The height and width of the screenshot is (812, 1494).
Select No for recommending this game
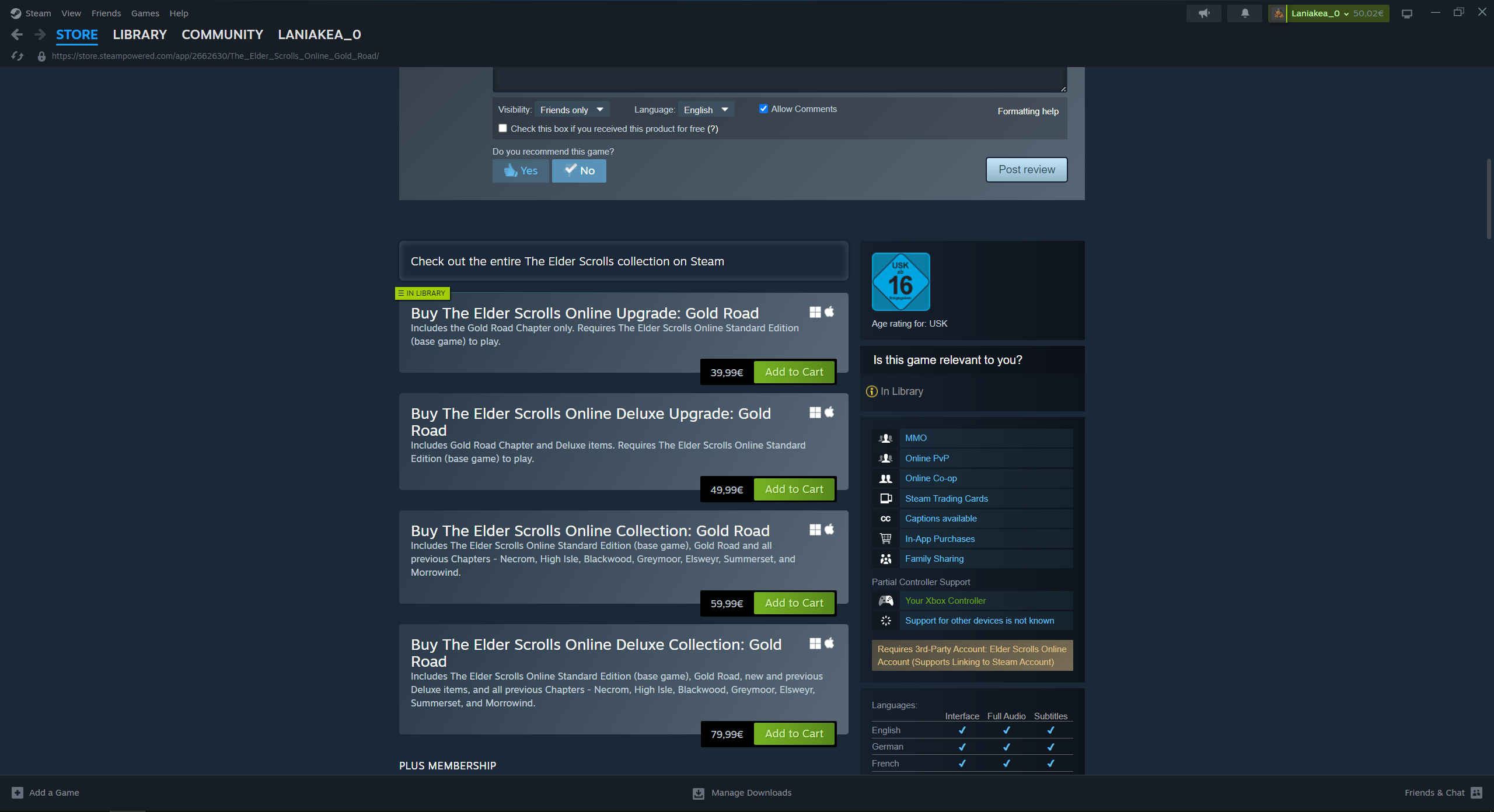click(x=579, y=171)
